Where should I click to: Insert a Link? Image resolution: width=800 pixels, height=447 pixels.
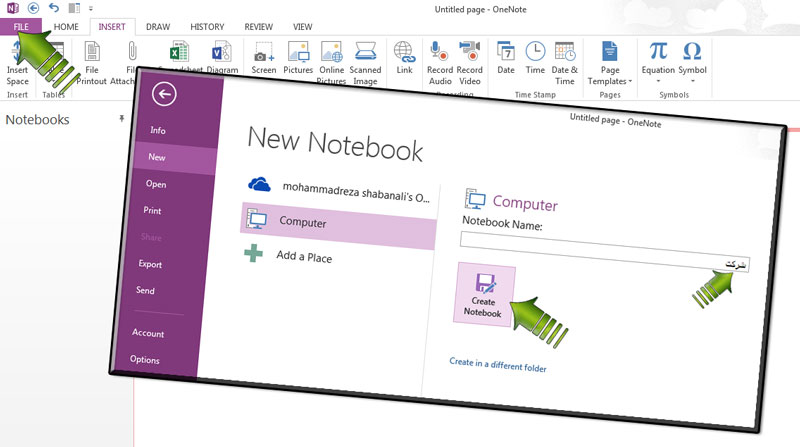(404, 58)
